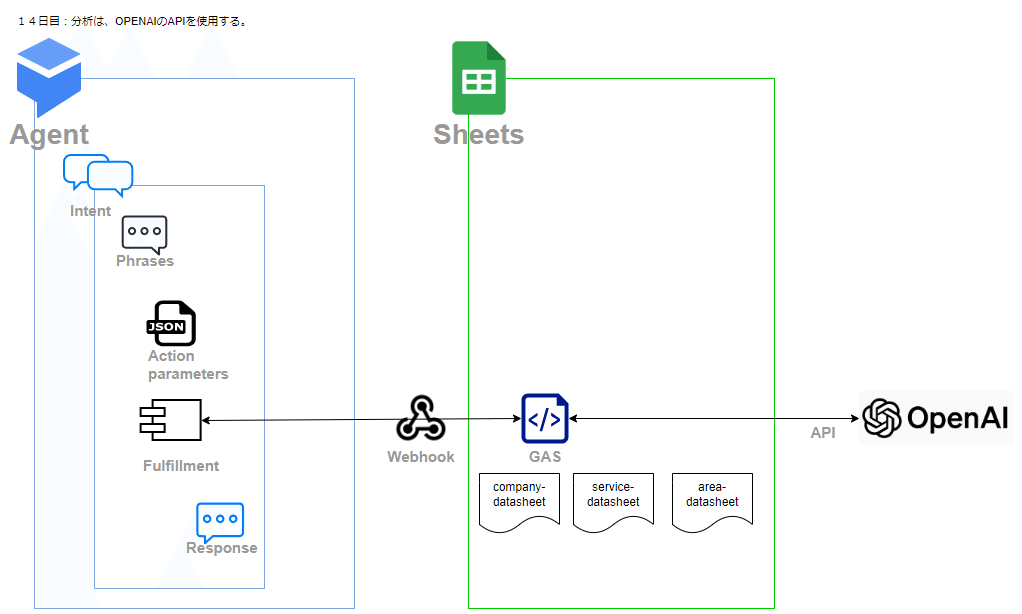Select the API label near OpenAI
This screenshot has height=614, width=1022.
(x=823, y=433)
